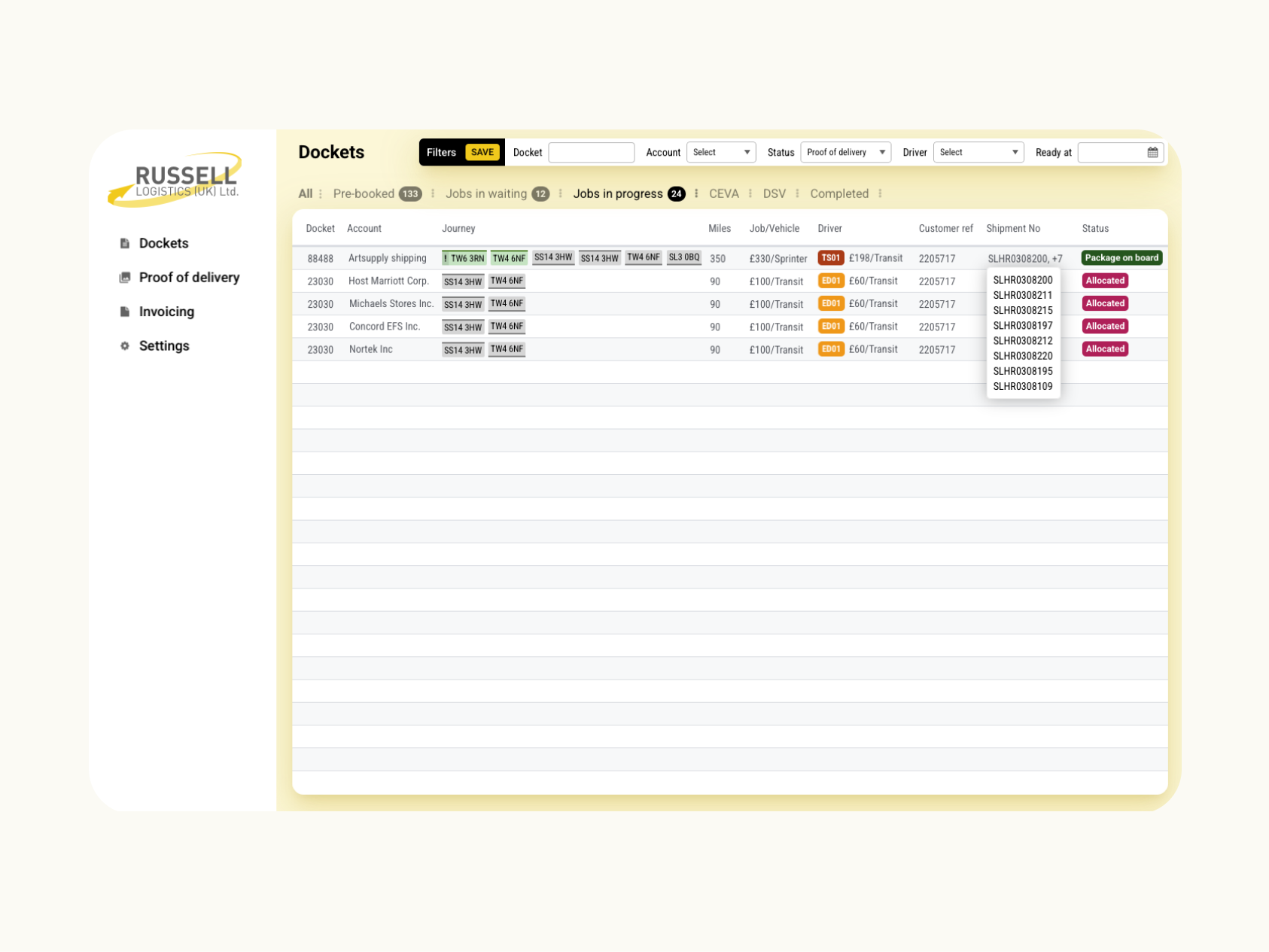Click the Artsupply shipping account

click(388, 258)
